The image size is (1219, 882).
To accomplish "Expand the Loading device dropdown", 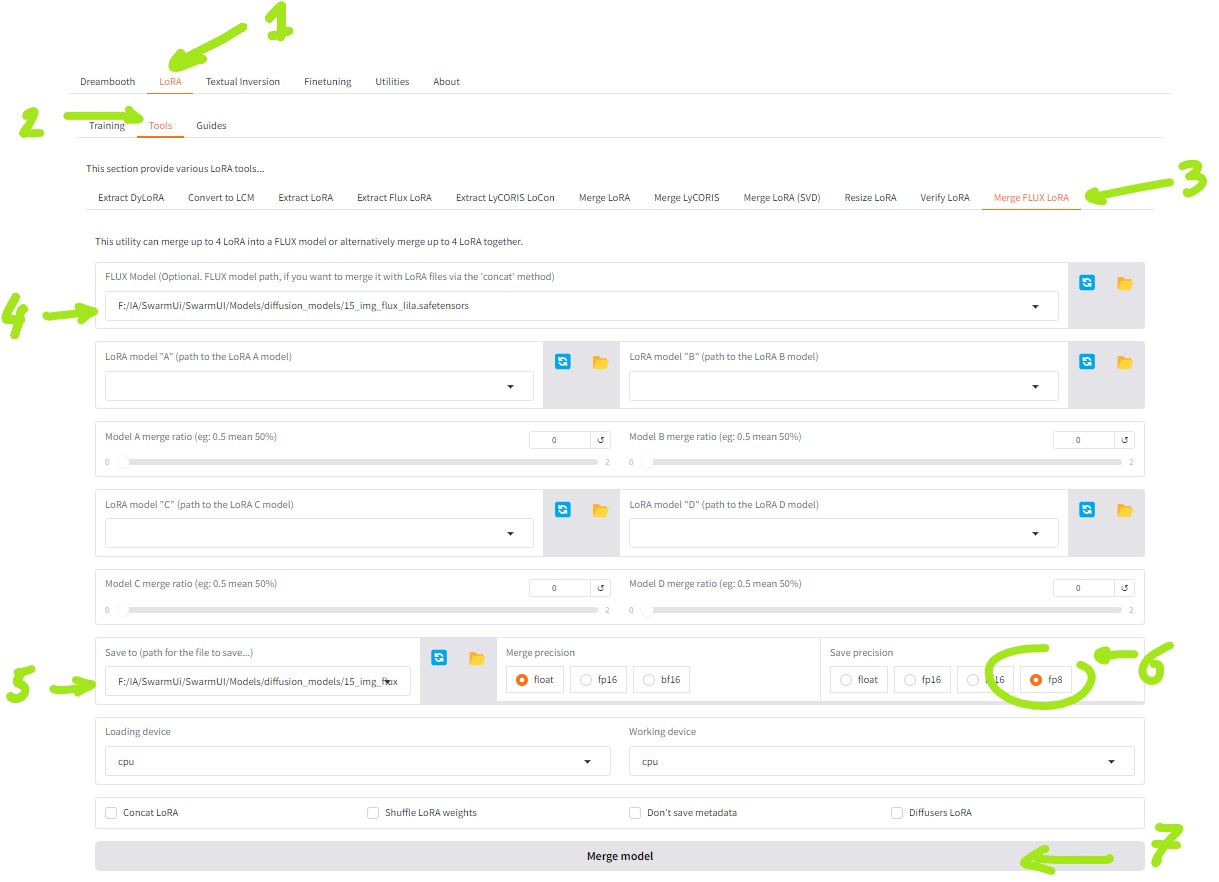I will pos(357,762).
